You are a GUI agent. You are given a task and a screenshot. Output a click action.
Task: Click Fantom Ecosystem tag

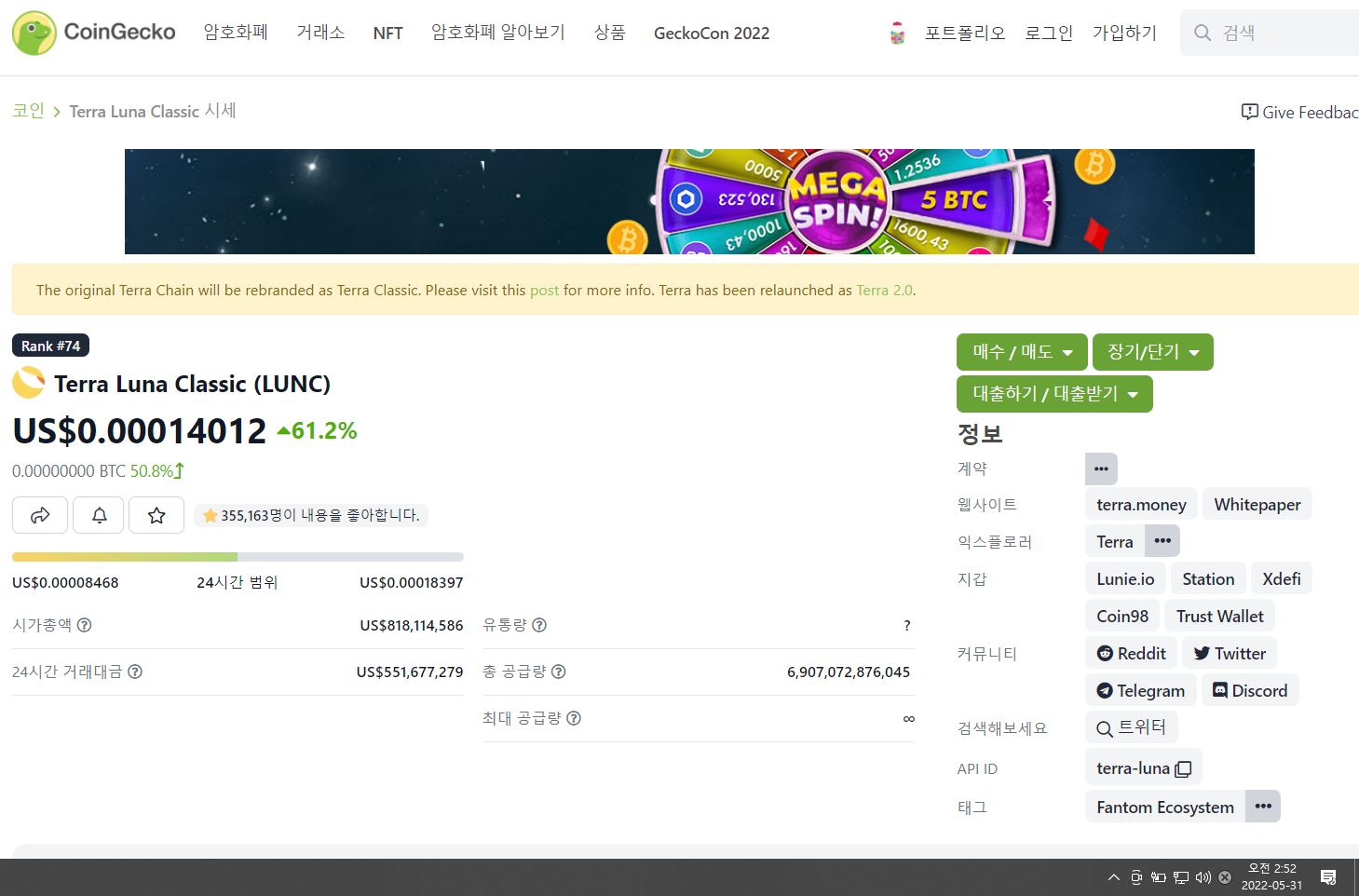[x=1165, y=807]
